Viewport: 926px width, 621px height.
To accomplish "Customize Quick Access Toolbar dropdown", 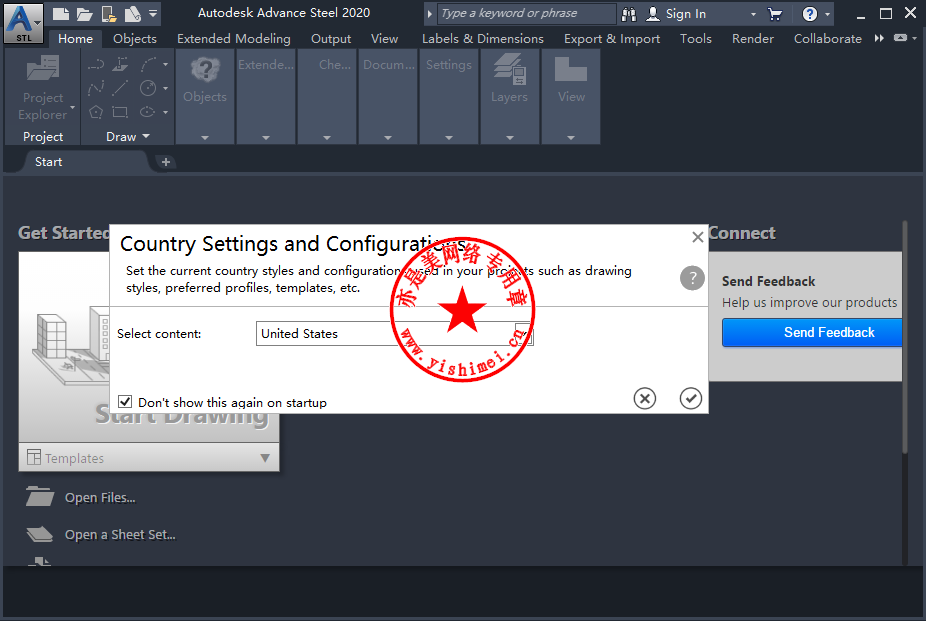I will click(153, 14).
